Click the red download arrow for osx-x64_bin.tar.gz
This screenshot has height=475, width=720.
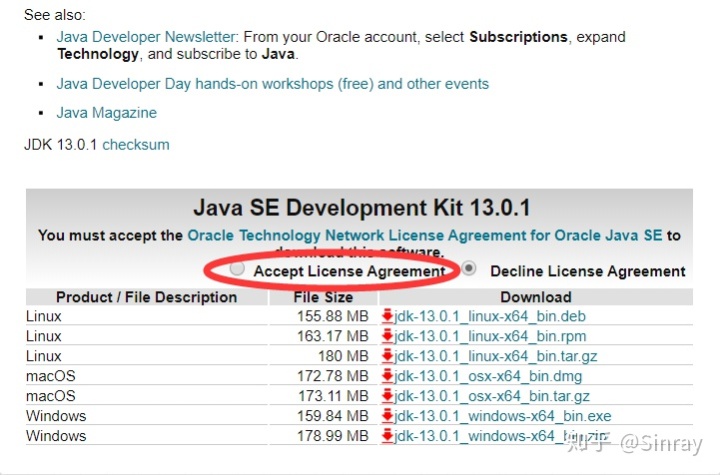[x=388, y=395]
